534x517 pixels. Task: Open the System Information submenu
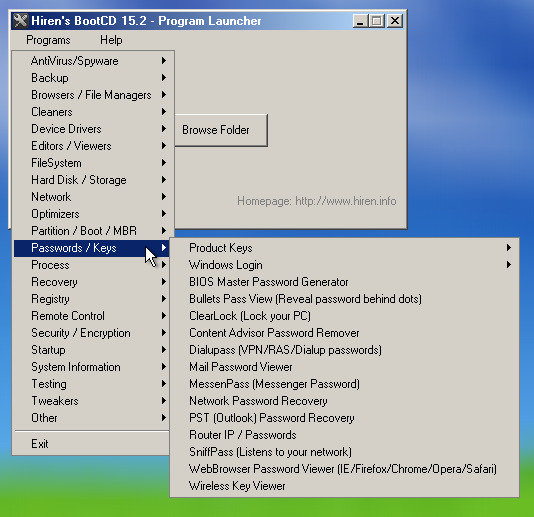pos(91,367)
